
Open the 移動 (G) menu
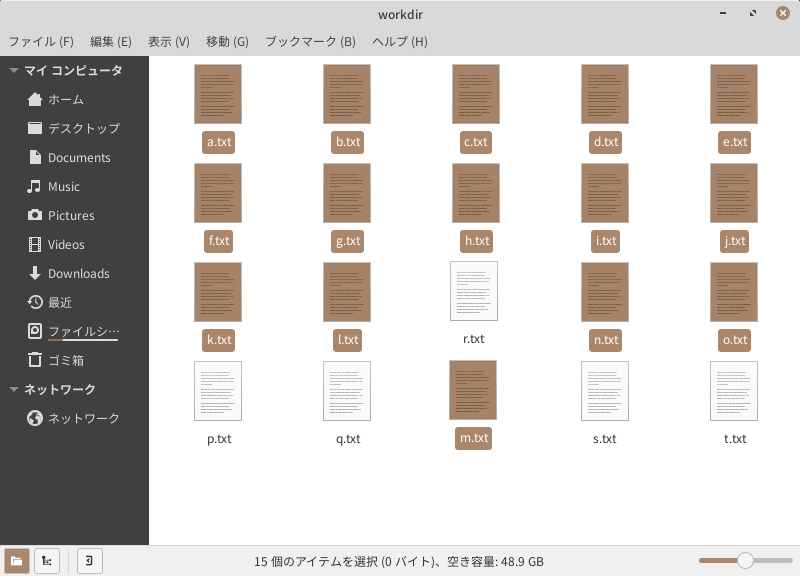227,41
